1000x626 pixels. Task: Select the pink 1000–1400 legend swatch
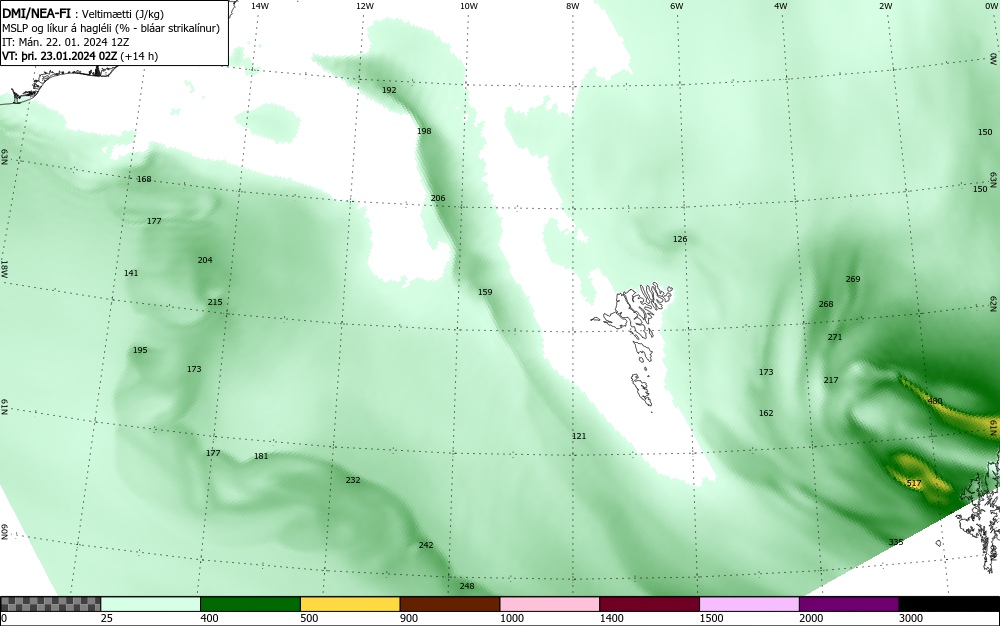(550, 604)
